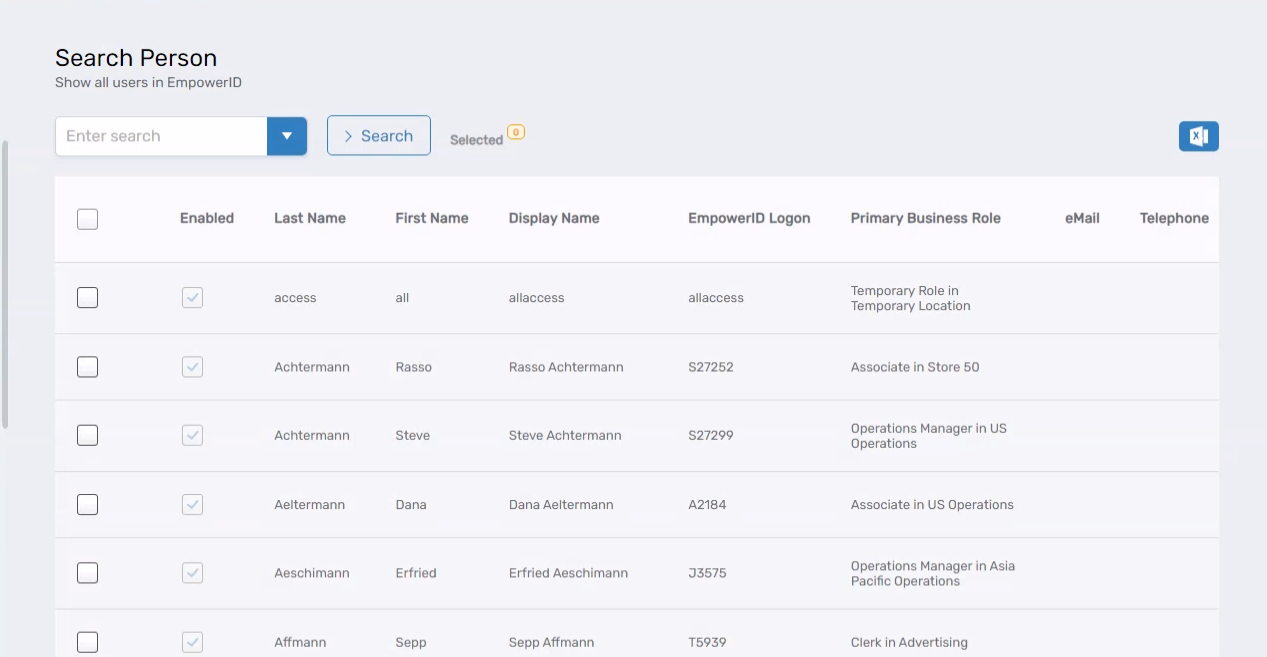This screenshot has height=657, width=1267.
Task: Click logon S27252
Action: tap(711, 367)
